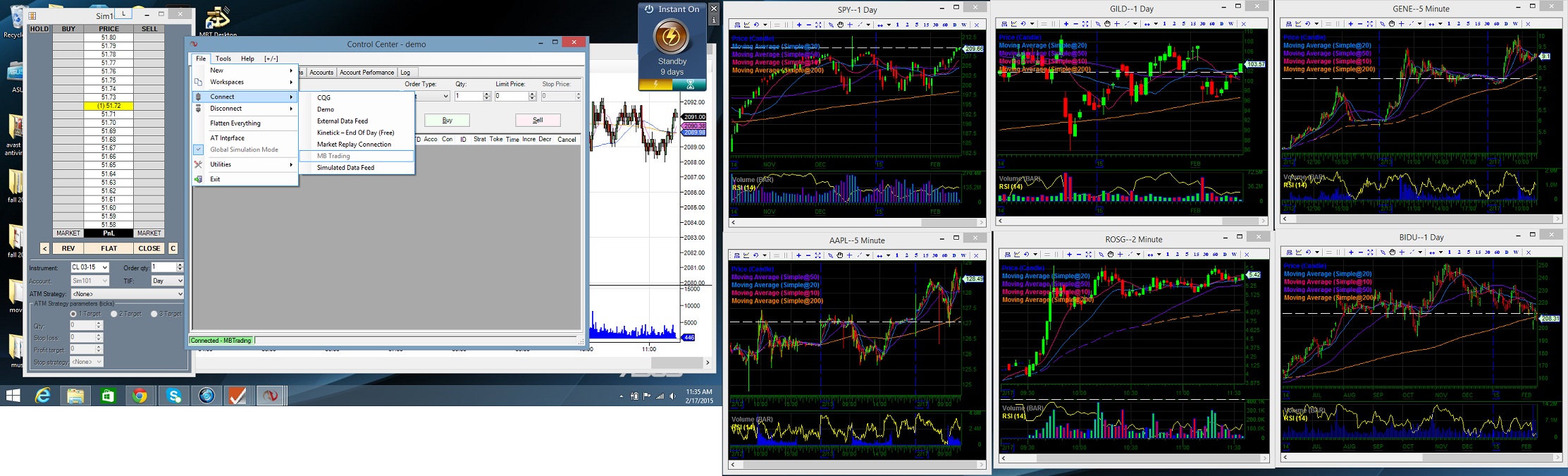Select Simulated Data Feed connection
Image resolution: width=1568 pixels, height=476 pixels.
click(357, 168)
